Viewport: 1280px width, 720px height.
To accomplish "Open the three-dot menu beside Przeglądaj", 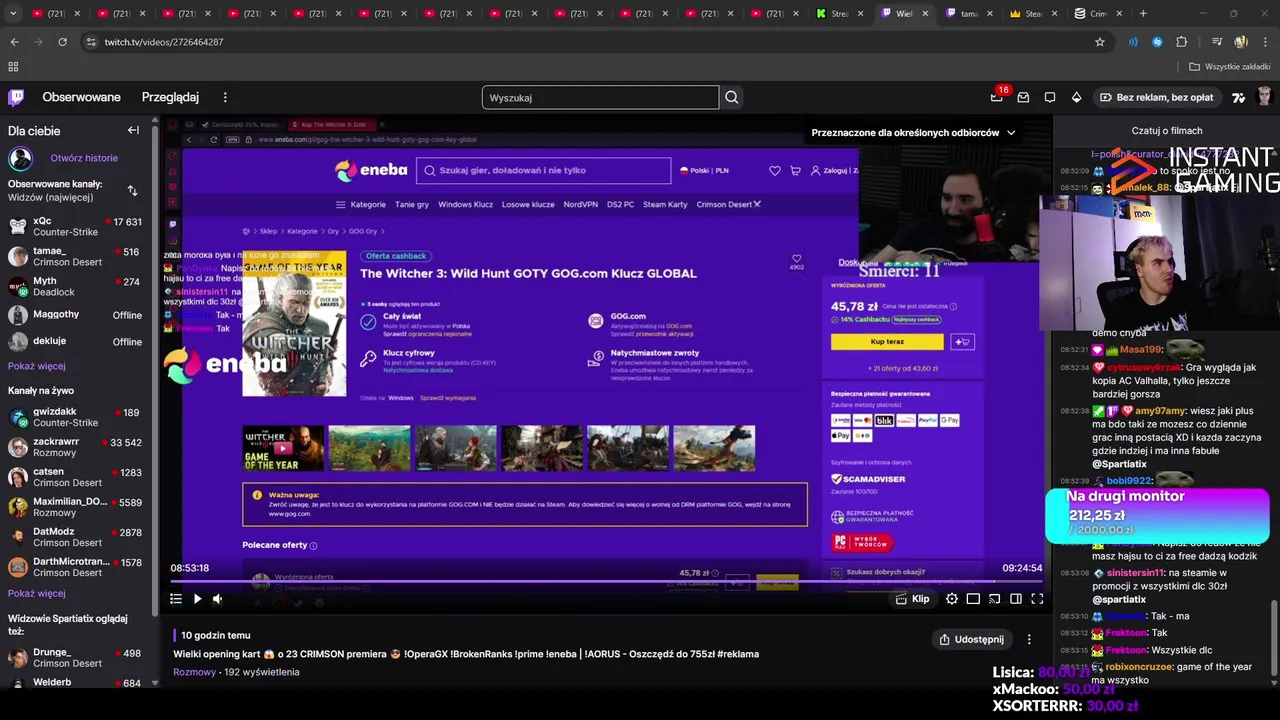I will (225, 97).
